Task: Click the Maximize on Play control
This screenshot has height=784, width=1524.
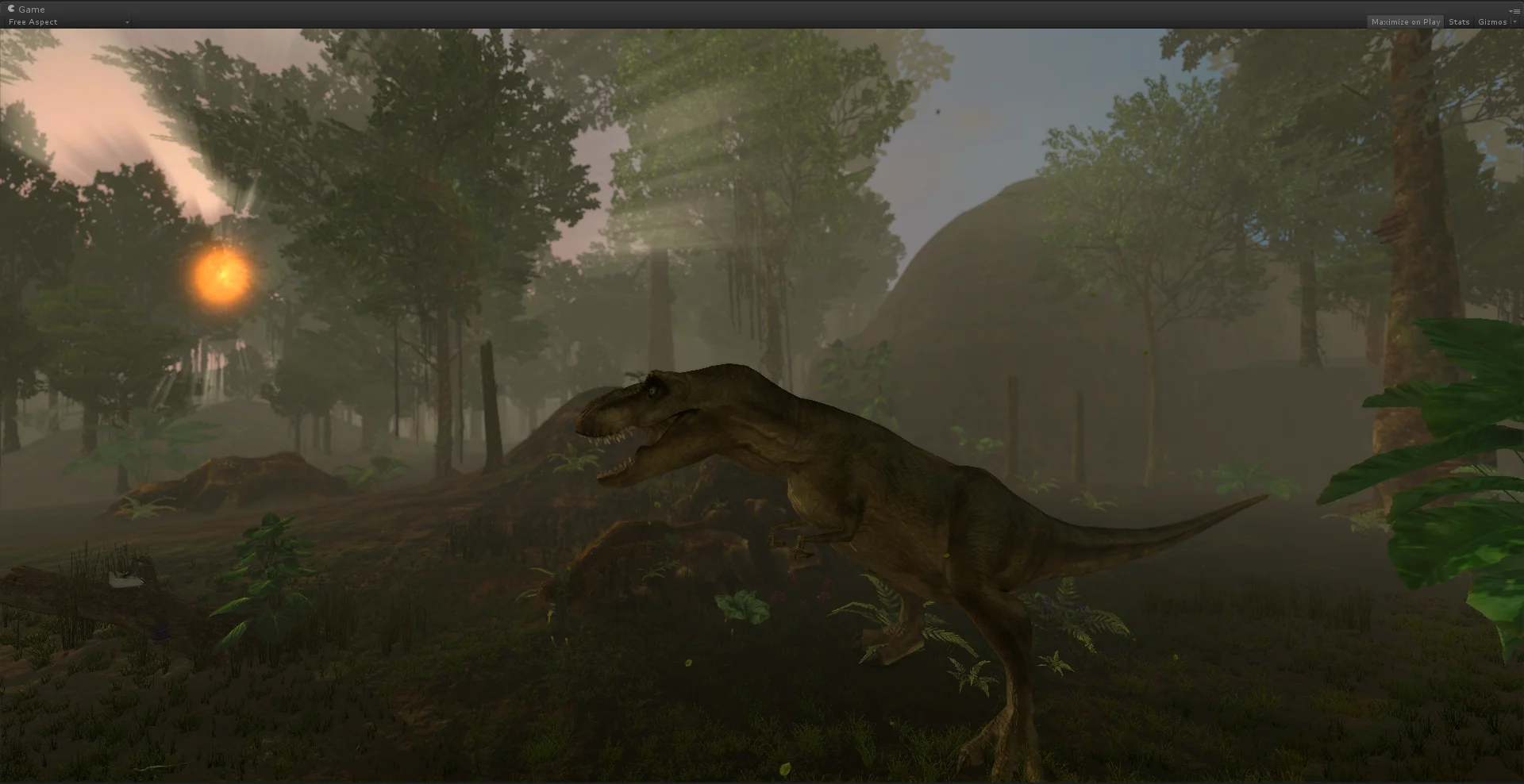Action: pos(1405,21)
